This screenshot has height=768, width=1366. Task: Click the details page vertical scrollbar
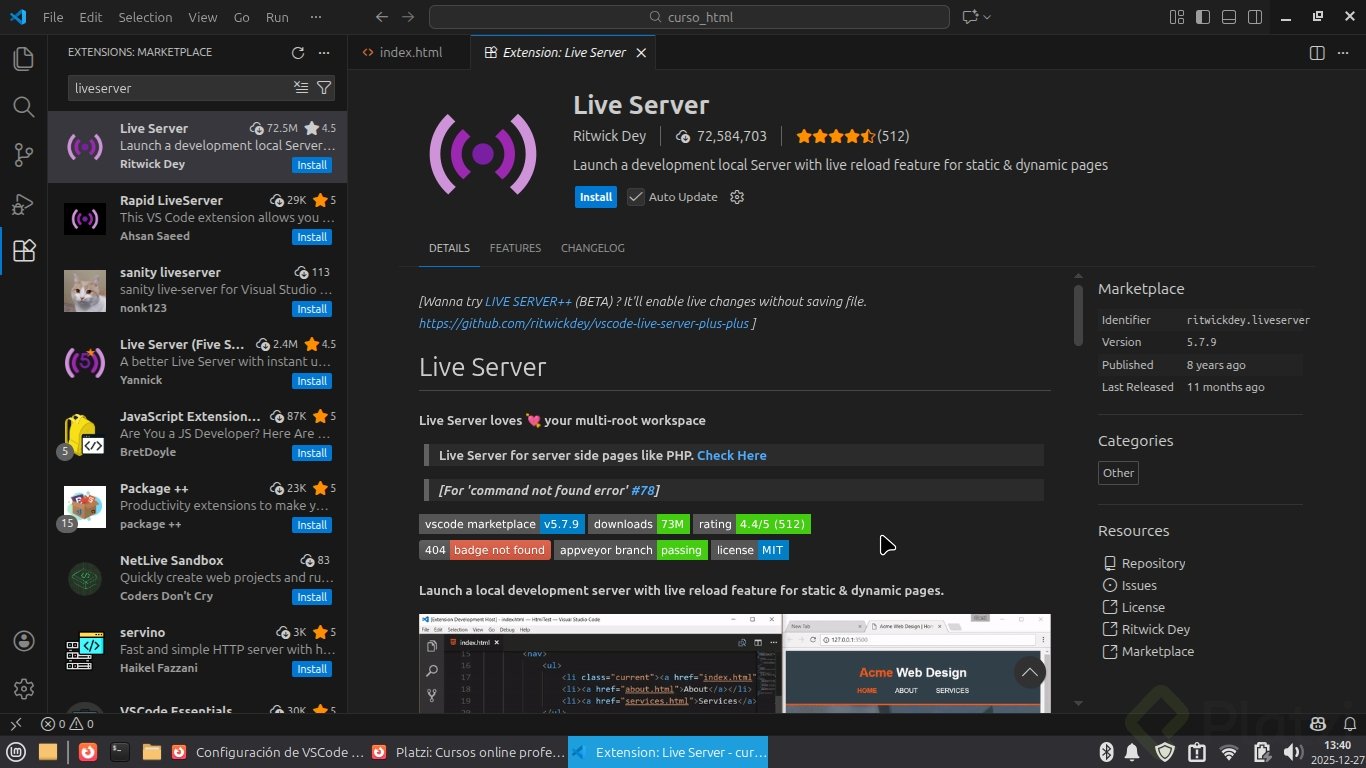(1078, 315)
